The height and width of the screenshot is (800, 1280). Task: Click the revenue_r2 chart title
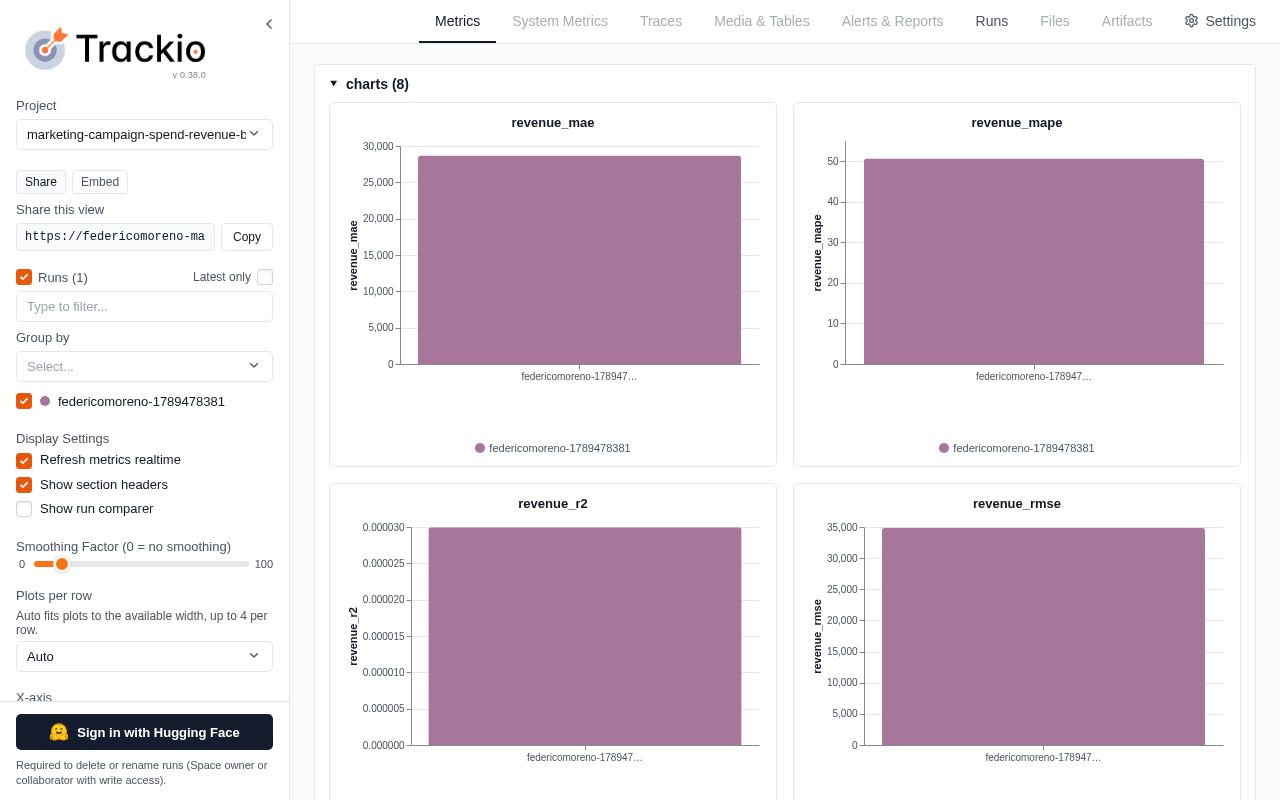point(553,504)
